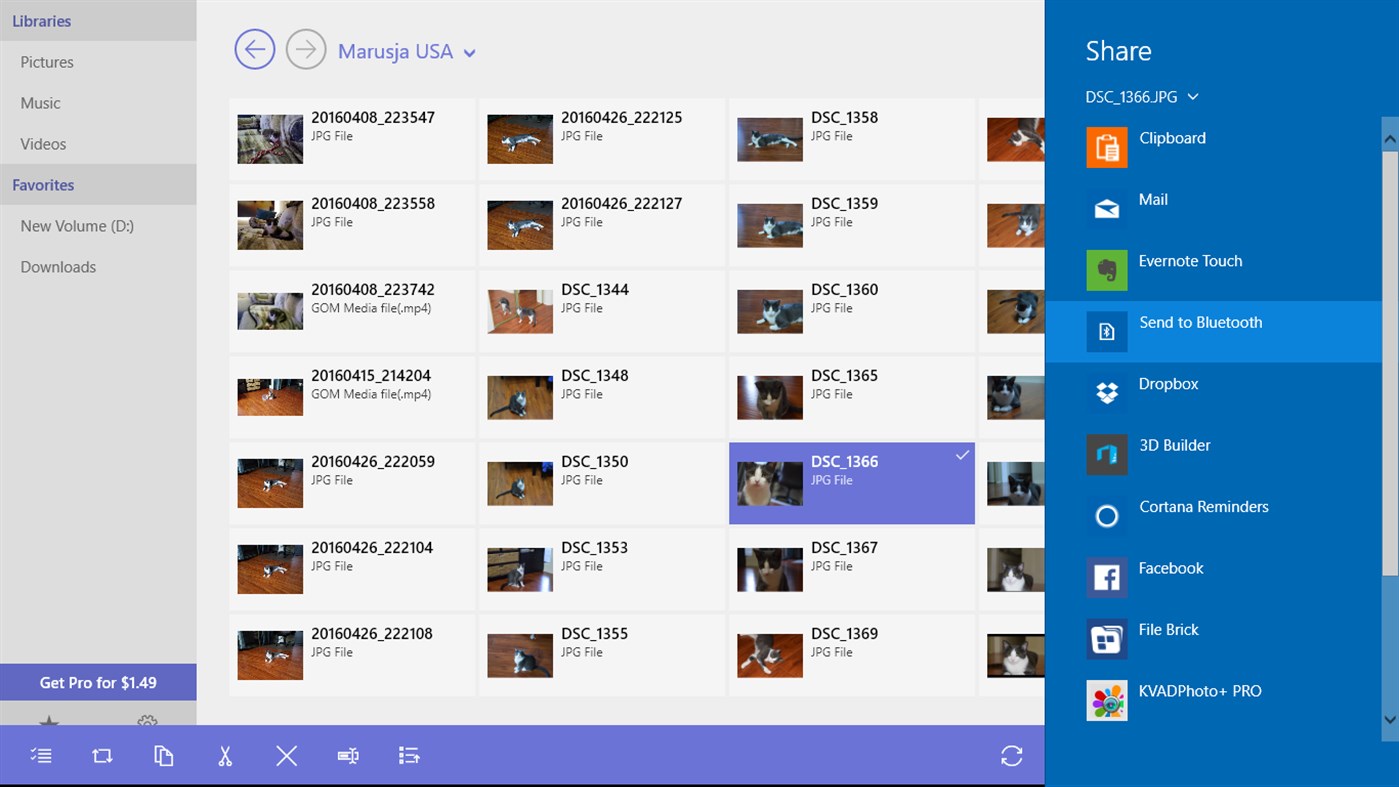Delete the selection using the X icon

286,755
